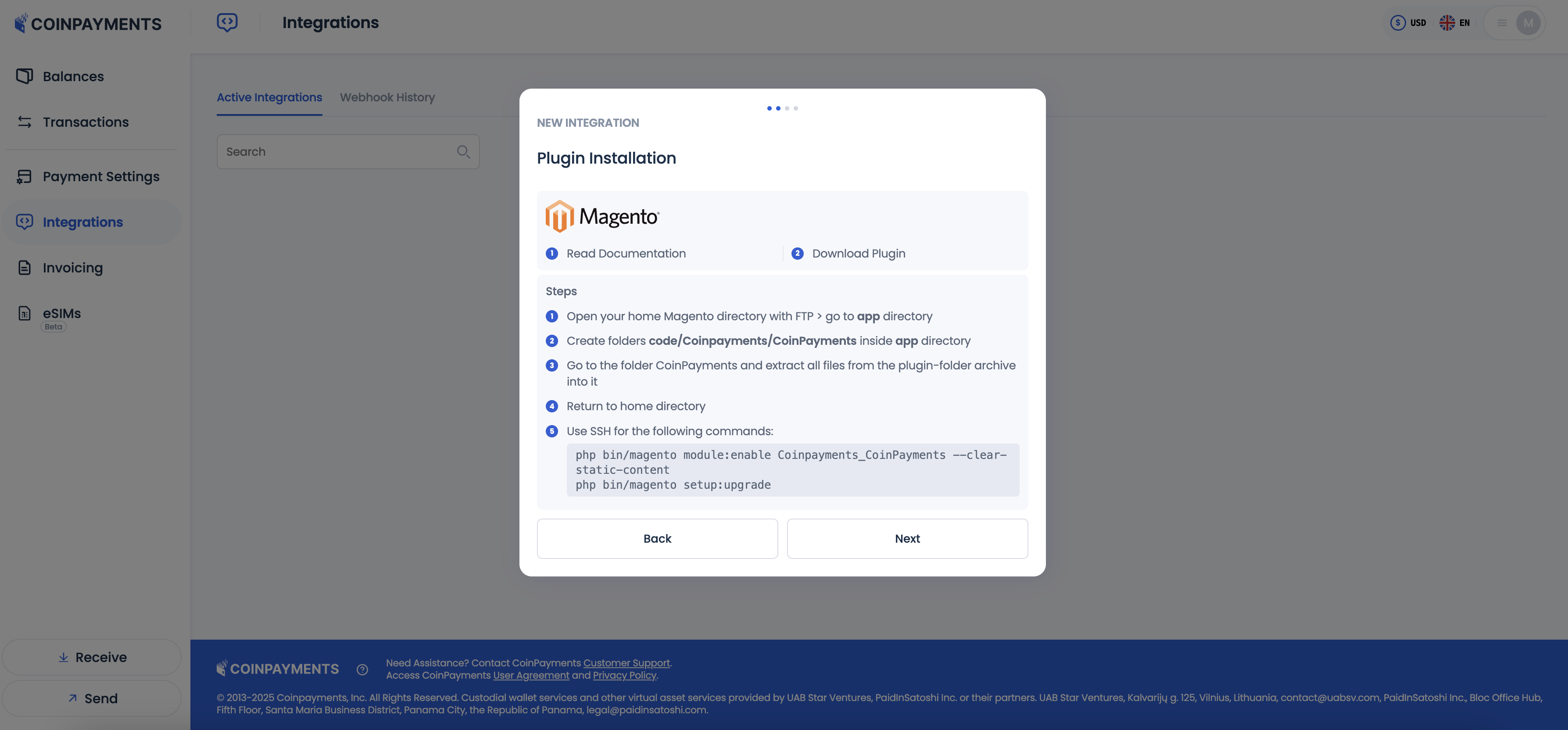1568x730 pixels.
Task: Open Transactions from the sidebar
Action: [85, 122]
